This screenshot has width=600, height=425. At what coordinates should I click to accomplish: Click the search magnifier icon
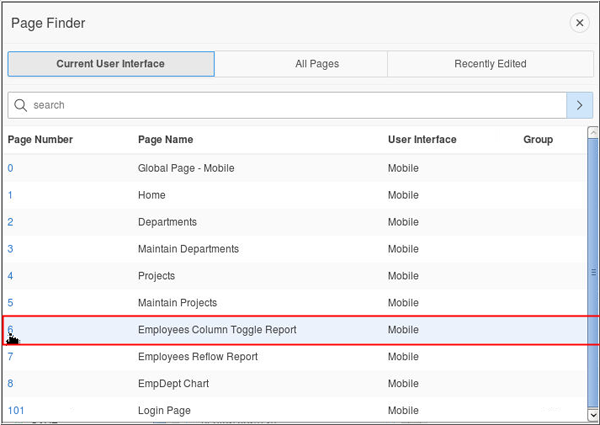click(x=20, y=105)
